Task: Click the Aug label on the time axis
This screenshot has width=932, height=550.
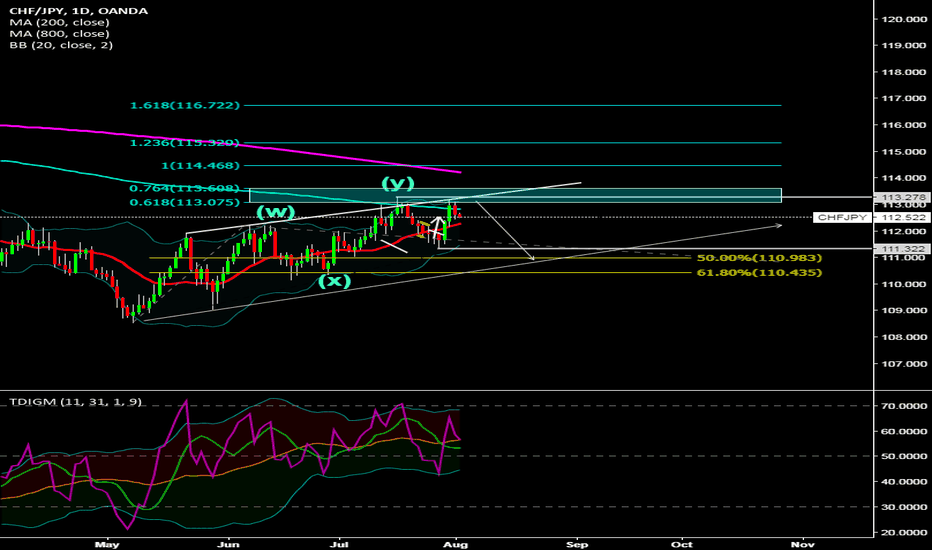Action: (x=456, y=544)
